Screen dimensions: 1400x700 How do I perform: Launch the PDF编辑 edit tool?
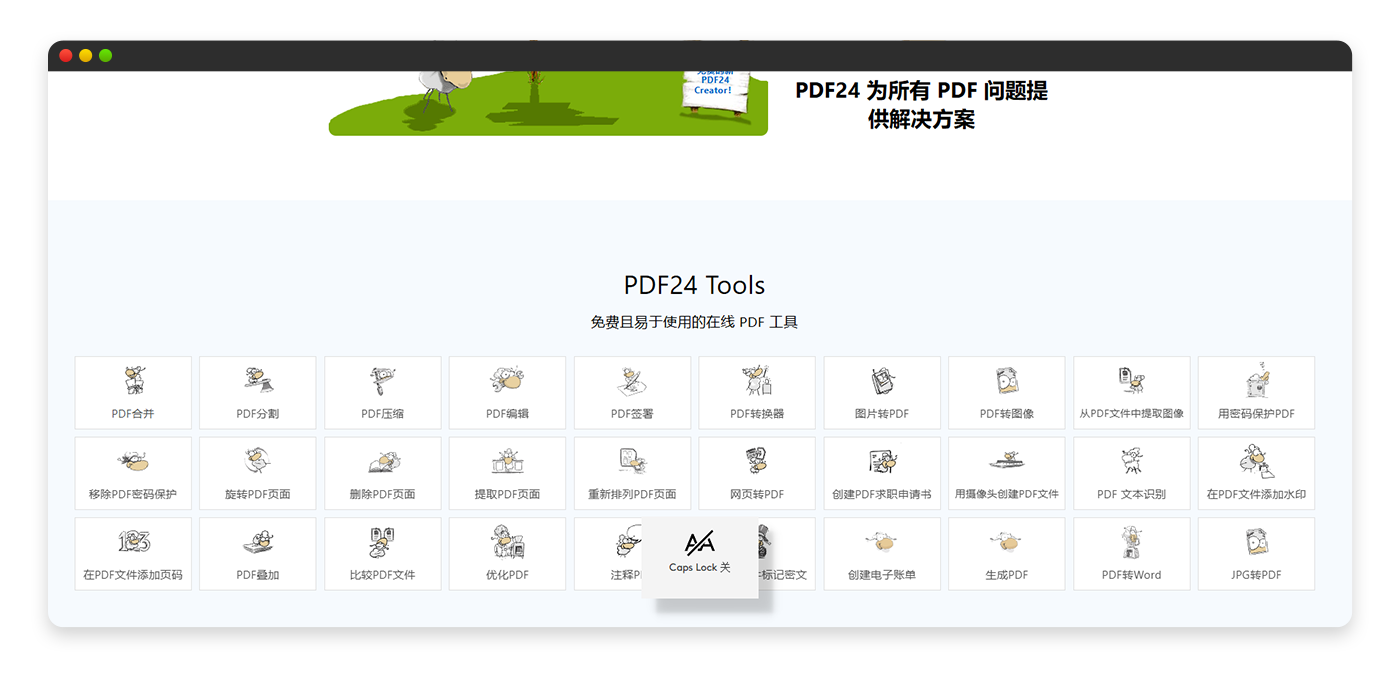(x=507, y=393)
